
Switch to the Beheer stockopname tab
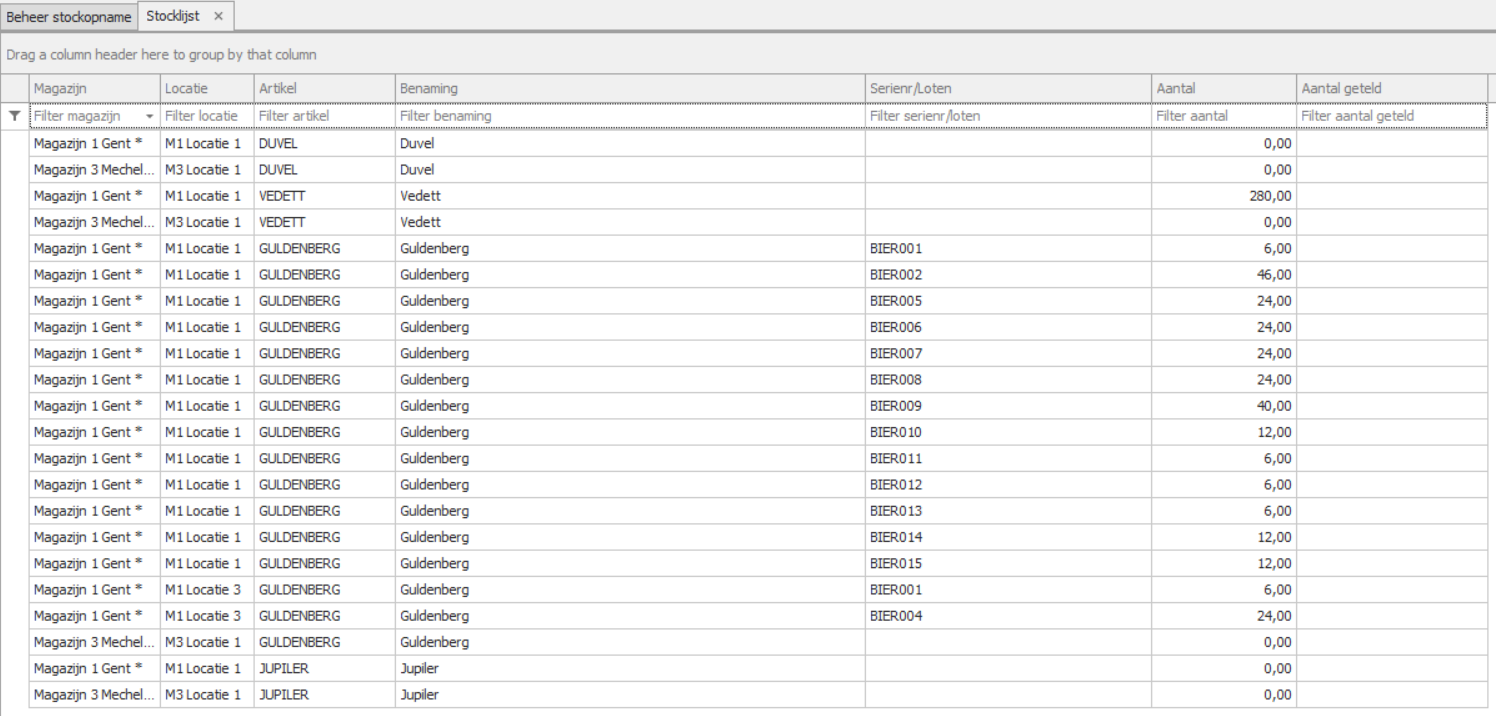coord(69,17)
